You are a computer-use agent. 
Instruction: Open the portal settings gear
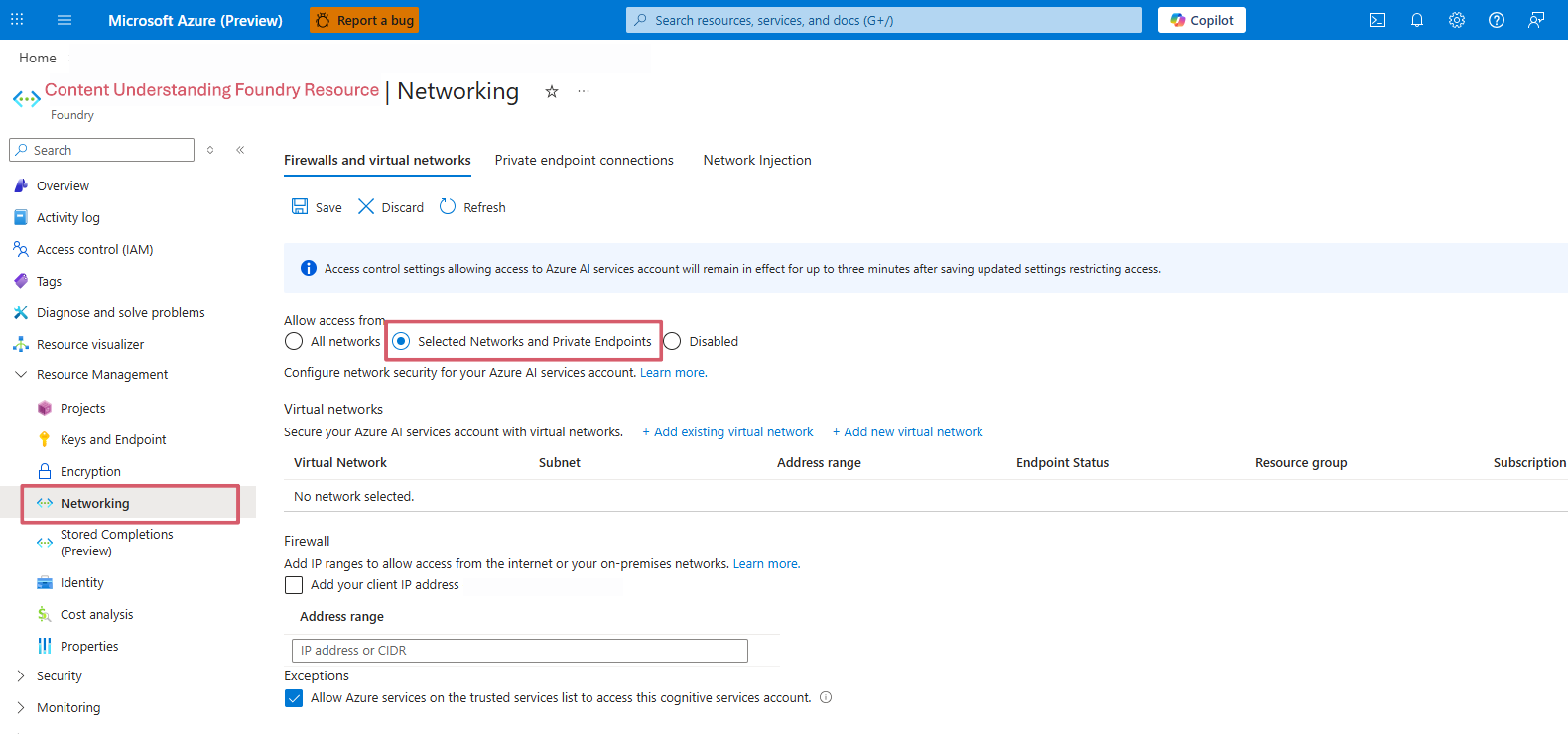coord(1457,20)
